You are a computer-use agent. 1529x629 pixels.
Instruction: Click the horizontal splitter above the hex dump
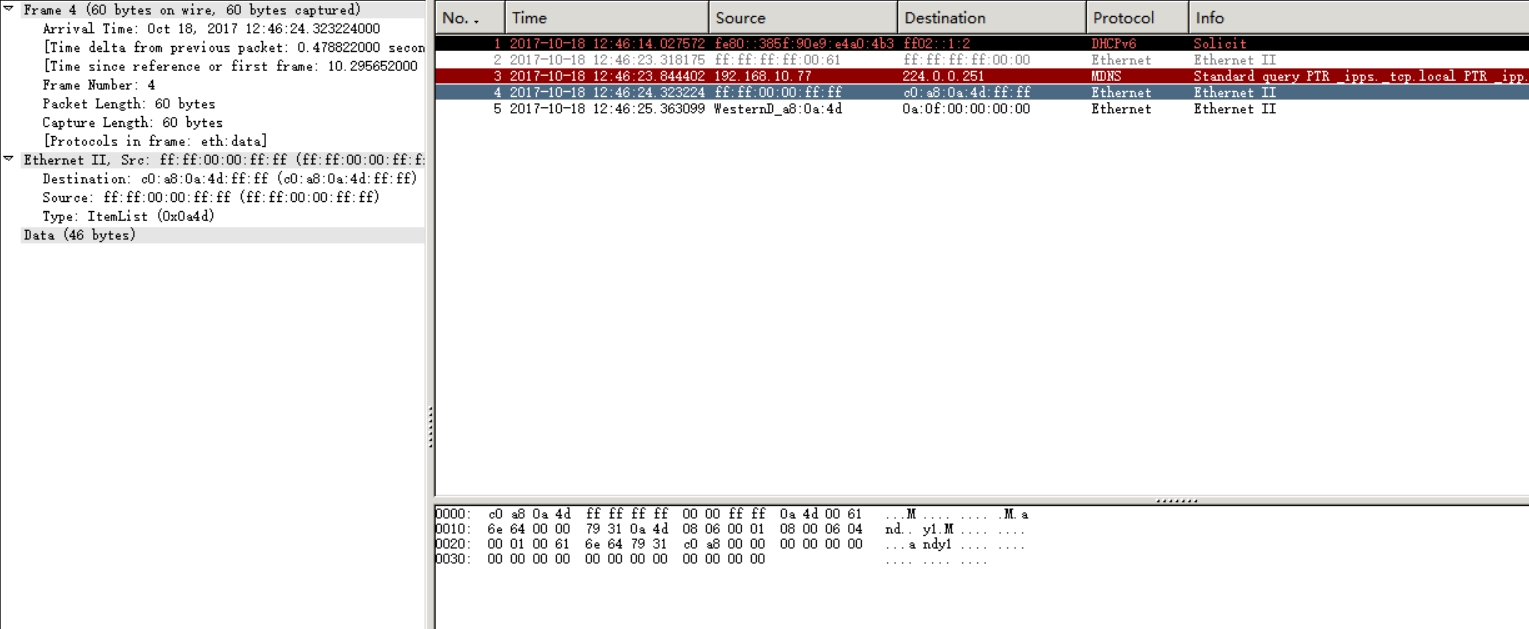(x=1176, y=500)
